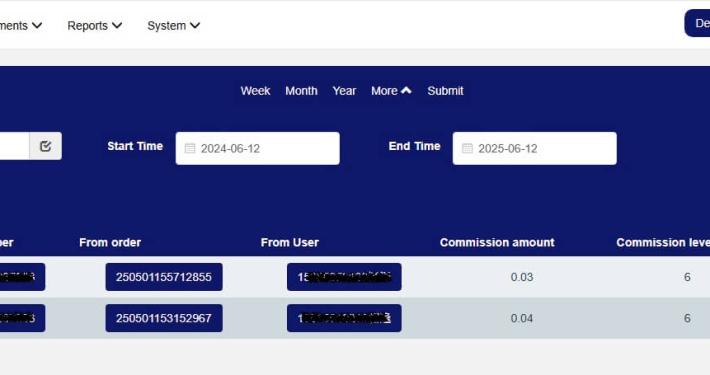Click the From User column header
Viewport: 710px width, 375px height.
[x=290, y=243]
